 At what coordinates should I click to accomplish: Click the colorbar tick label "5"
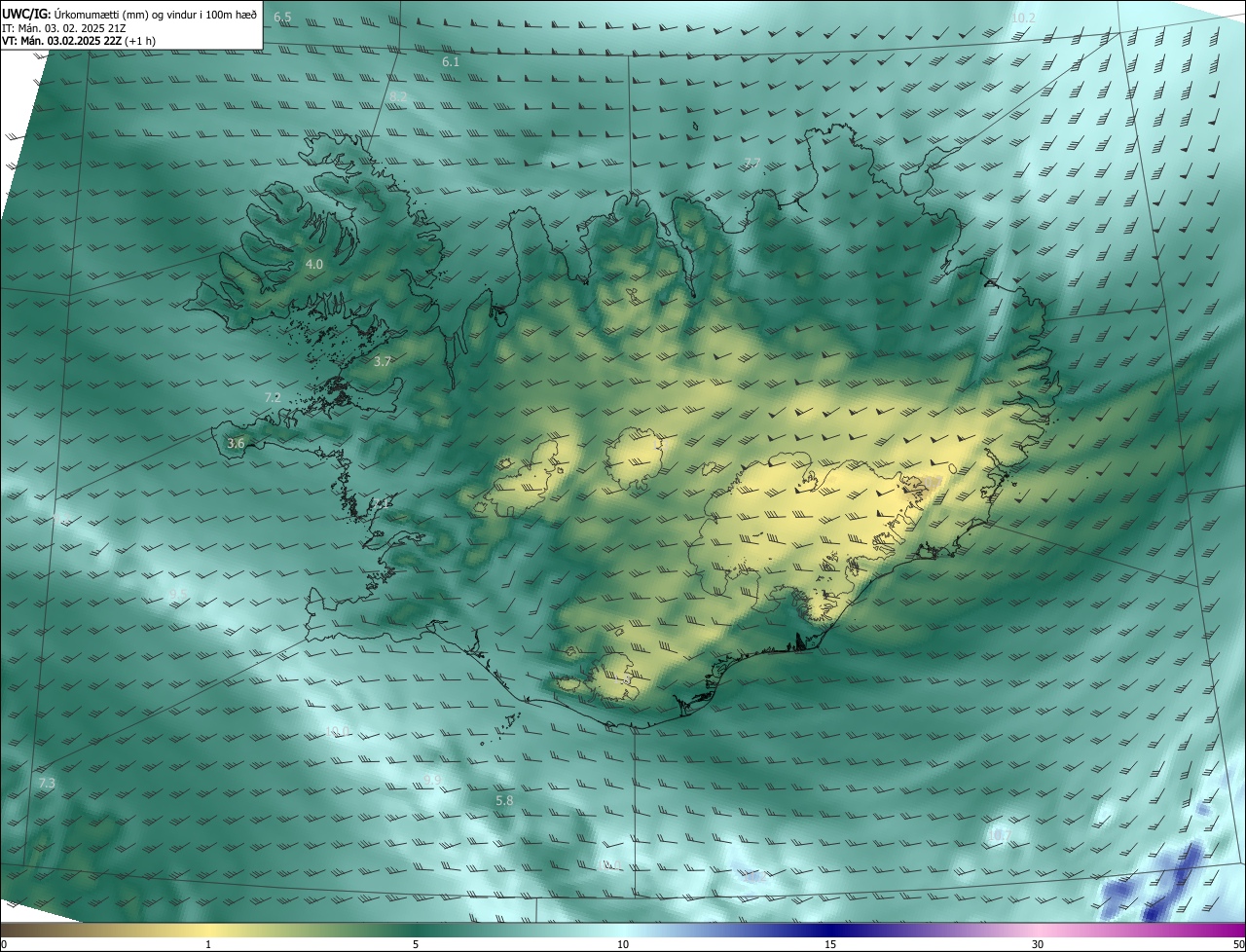(416, 944)
